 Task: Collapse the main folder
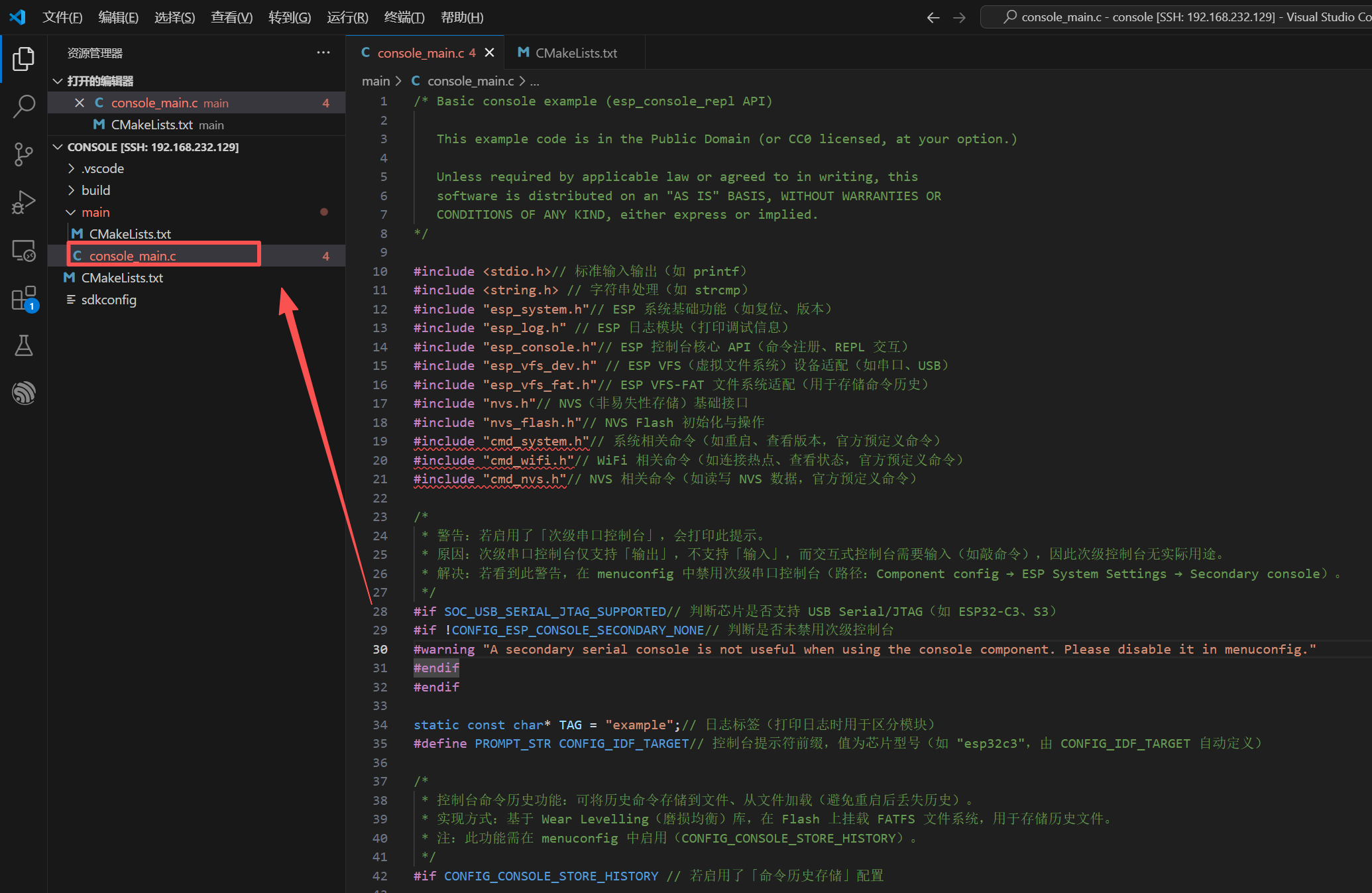tap(95, 212)
